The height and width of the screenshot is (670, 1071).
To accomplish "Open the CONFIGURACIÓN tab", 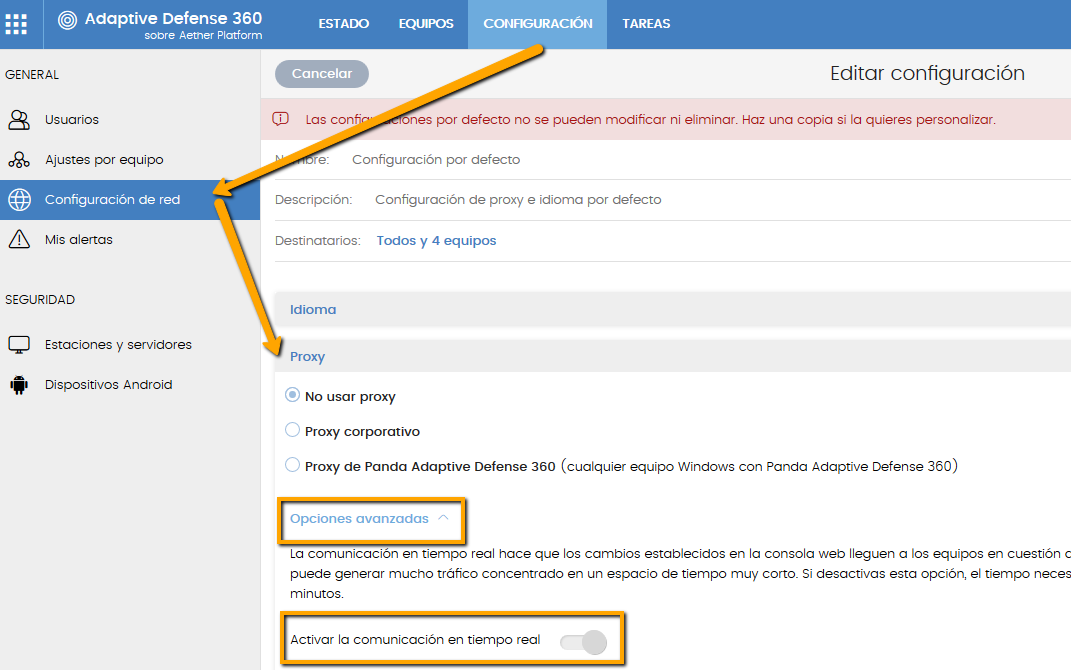I will [x=538, y=24].
